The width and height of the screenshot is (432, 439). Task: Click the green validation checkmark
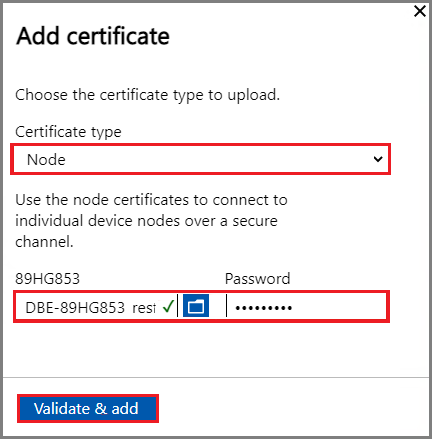[x=168, y=306]
